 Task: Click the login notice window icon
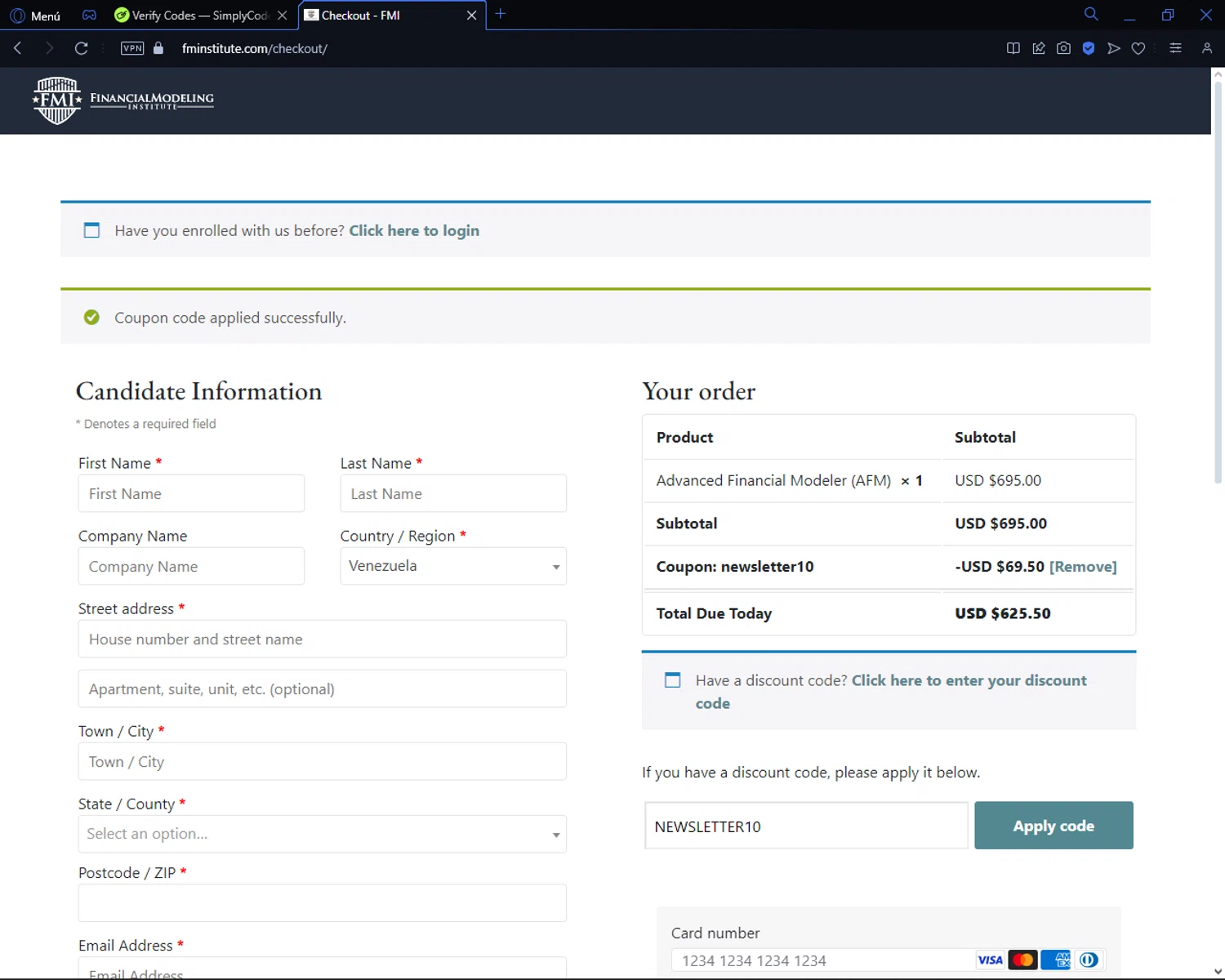(x=92, y=230)
